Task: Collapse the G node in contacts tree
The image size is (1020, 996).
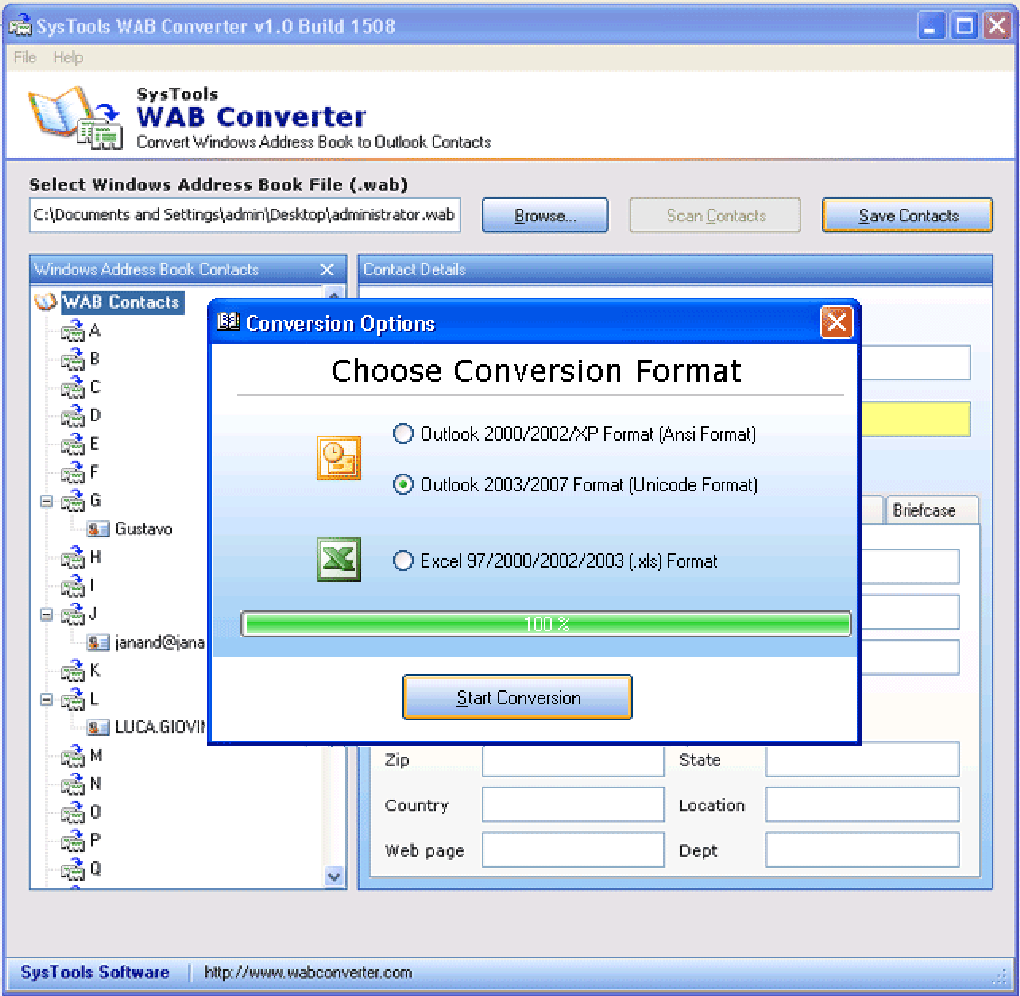Action: point(47,501)
